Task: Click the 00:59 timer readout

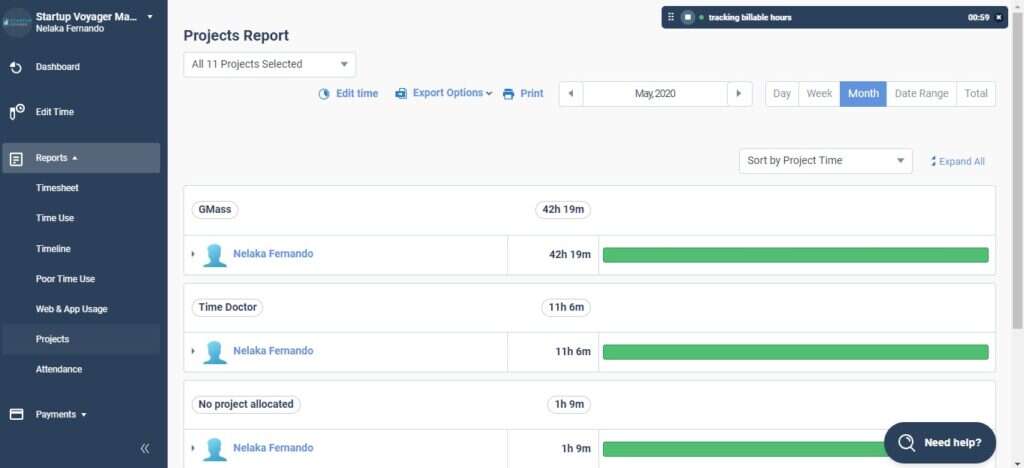Action: [978, 18]
